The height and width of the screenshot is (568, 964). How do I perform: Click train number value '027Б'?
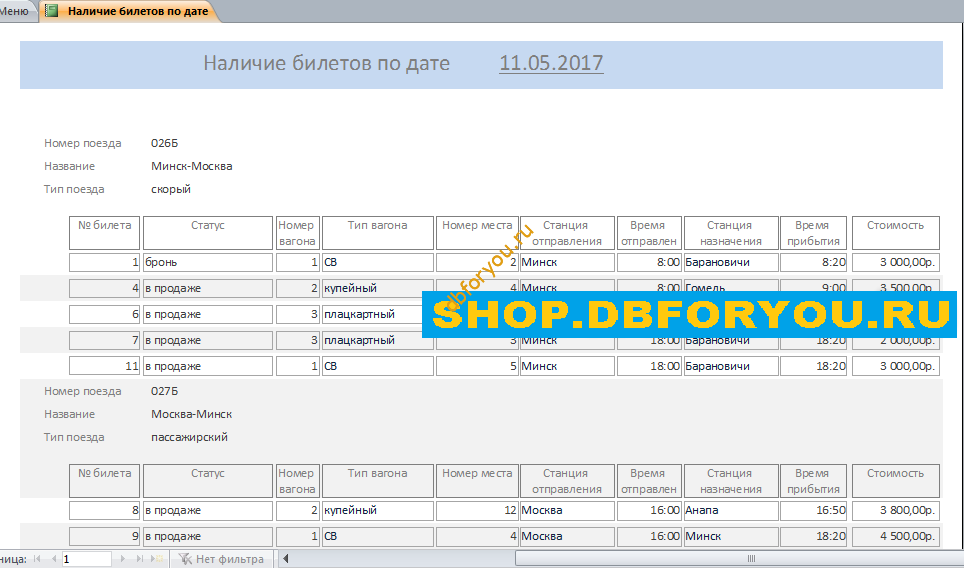coord(164,391)
